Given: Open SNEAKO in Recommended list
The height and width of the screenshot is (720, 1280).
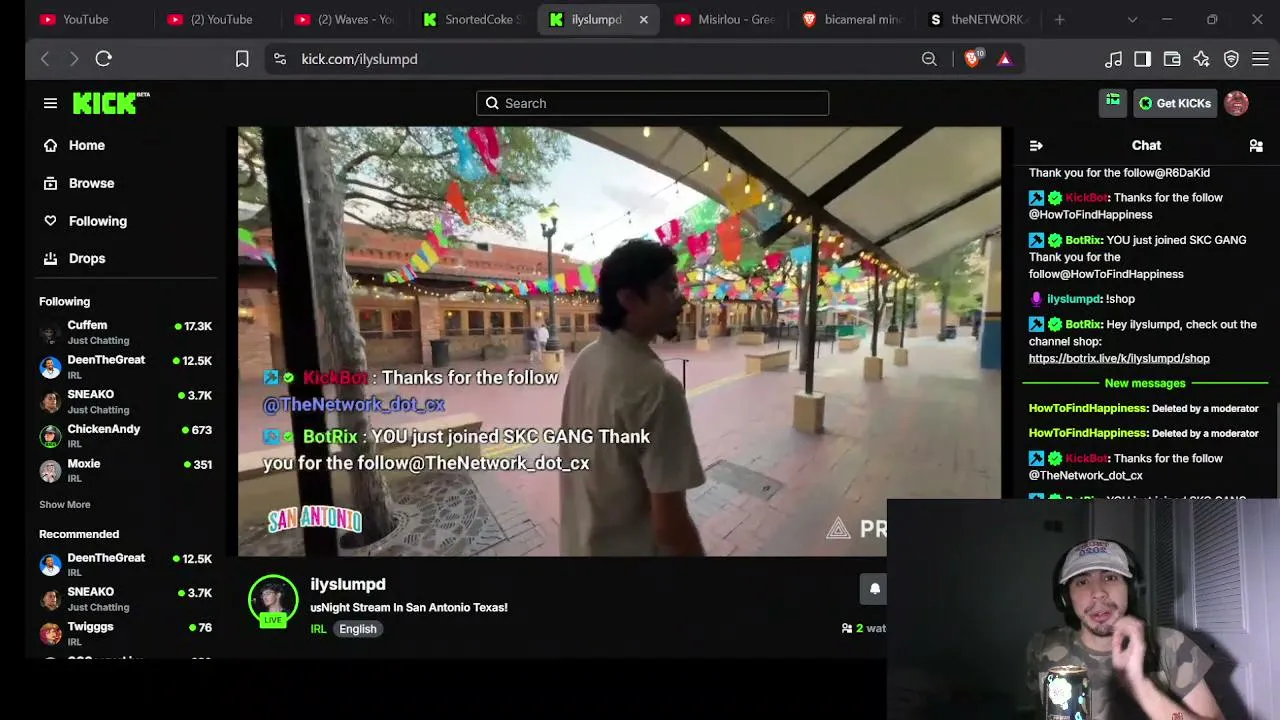Looking at the screenshot, I should pyautogui.click(x=126, y=599).
